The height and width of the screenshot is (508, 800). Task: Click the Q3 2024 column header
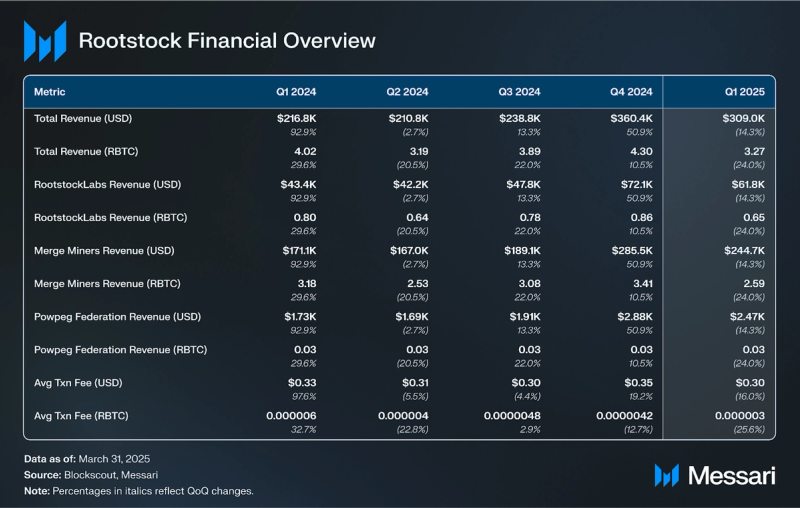pyautogui.click(x=519, y=92)
